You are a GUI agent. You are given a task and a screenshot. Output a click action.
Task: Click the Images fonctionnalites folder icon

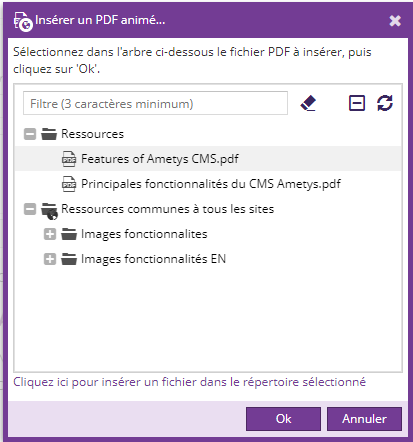tap(69, 234)
